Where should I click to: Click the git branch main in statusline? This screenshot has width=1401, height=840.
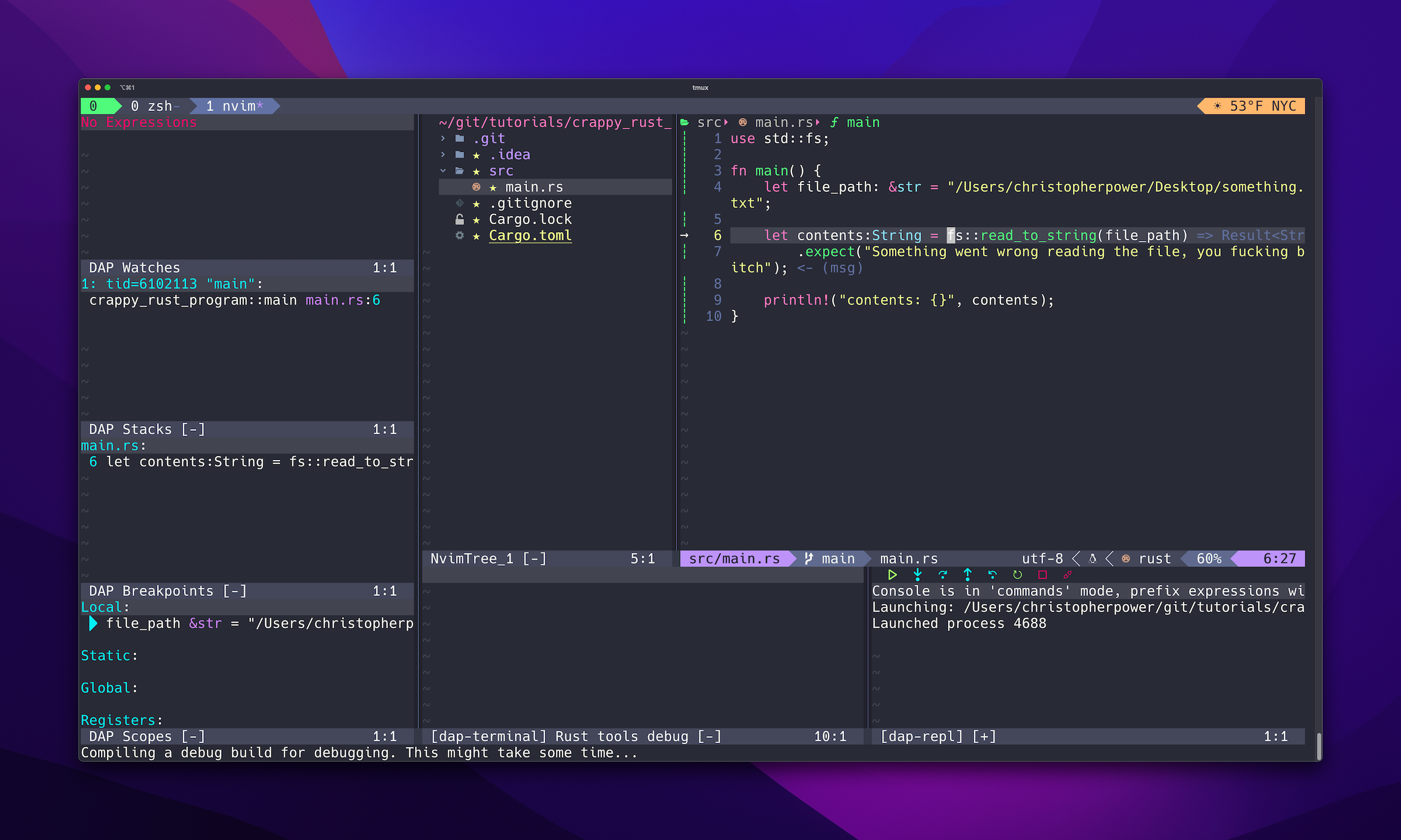[830, 559]
